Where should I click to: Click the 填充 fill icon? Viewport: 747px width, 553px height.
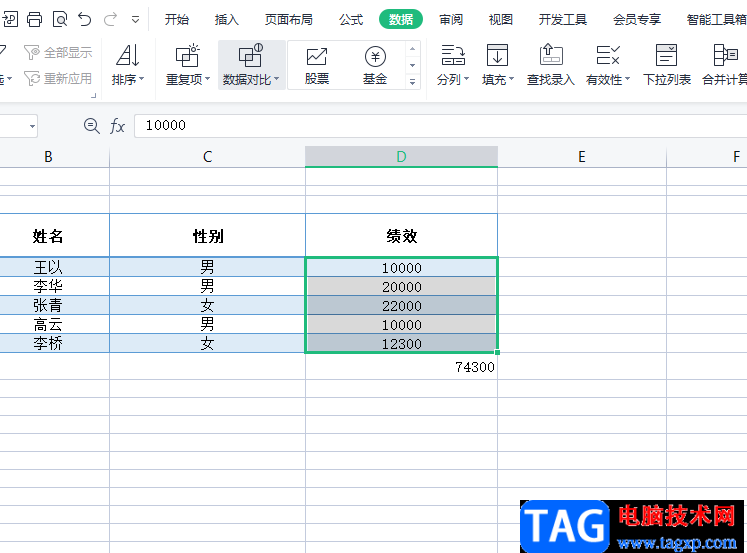click(x=497, y=55)
